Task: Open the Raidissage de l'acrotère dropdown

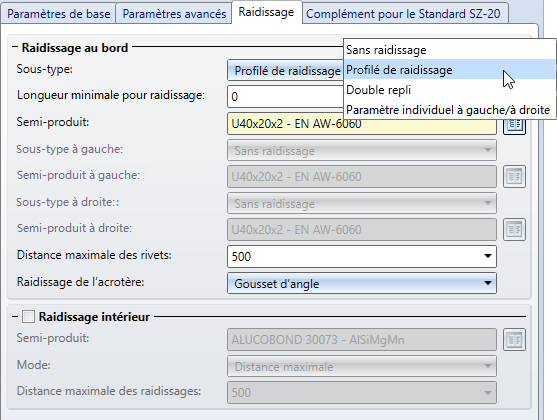Action: 488,283
